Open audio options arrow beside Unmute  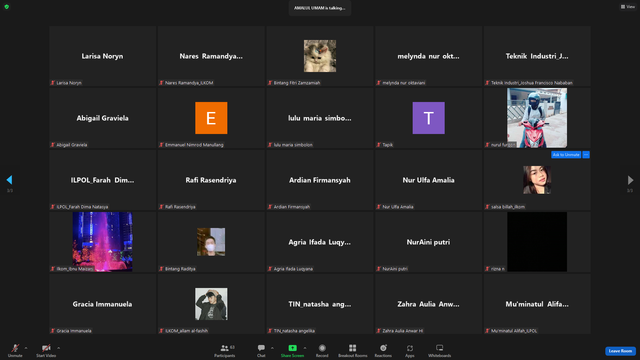[x=26, y=348]
